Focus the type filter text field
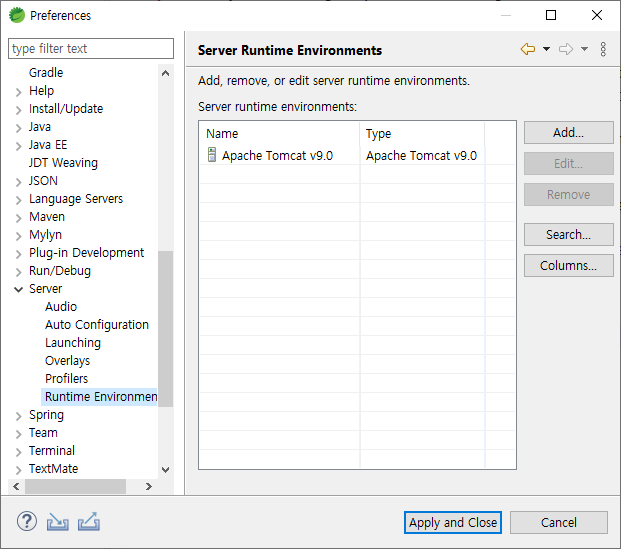 click(91, 48)
